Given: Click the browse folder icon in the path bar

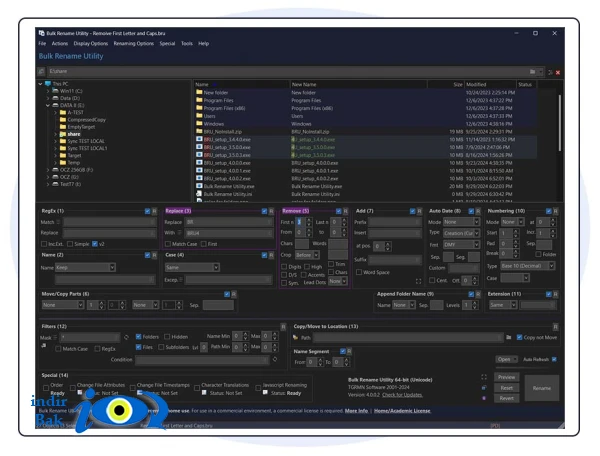Looking at the screenshot, I should [x=532, y=72].
